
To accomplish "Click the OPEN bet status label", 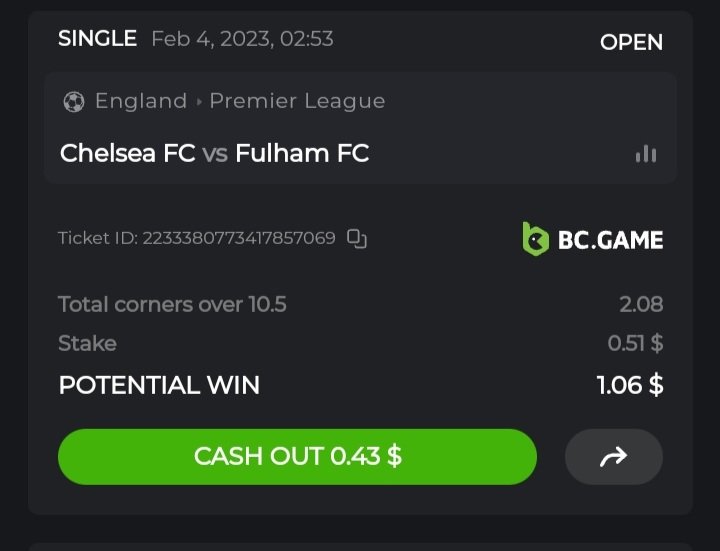I will (631, 42).
